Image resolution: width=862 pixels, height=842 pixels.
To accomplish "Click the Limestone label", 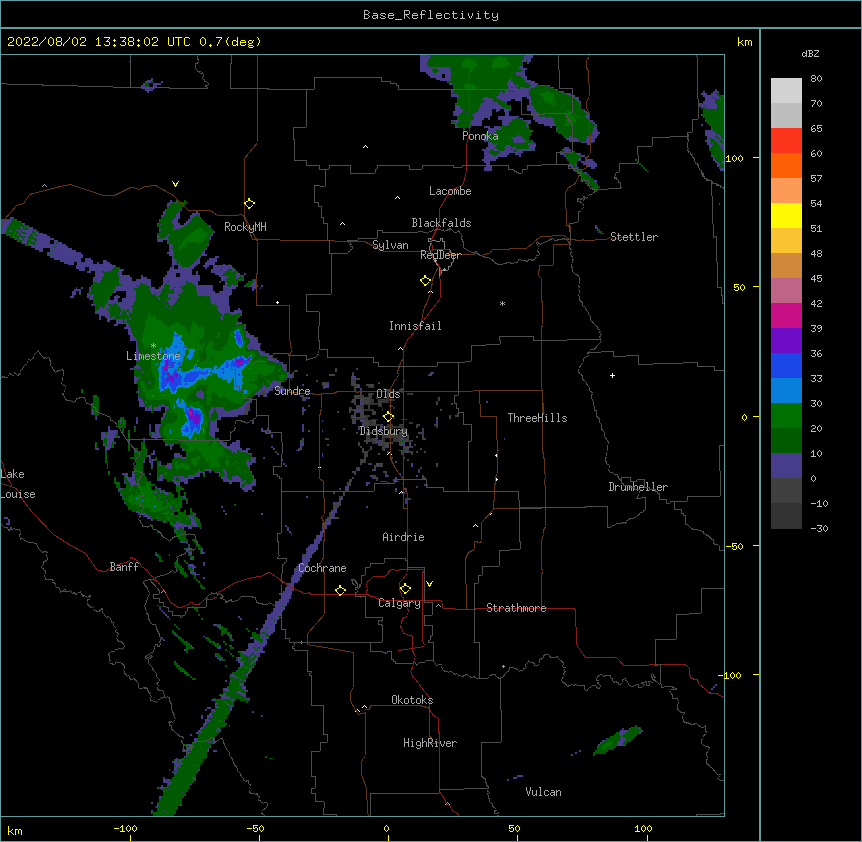I will tap(153, 356).
